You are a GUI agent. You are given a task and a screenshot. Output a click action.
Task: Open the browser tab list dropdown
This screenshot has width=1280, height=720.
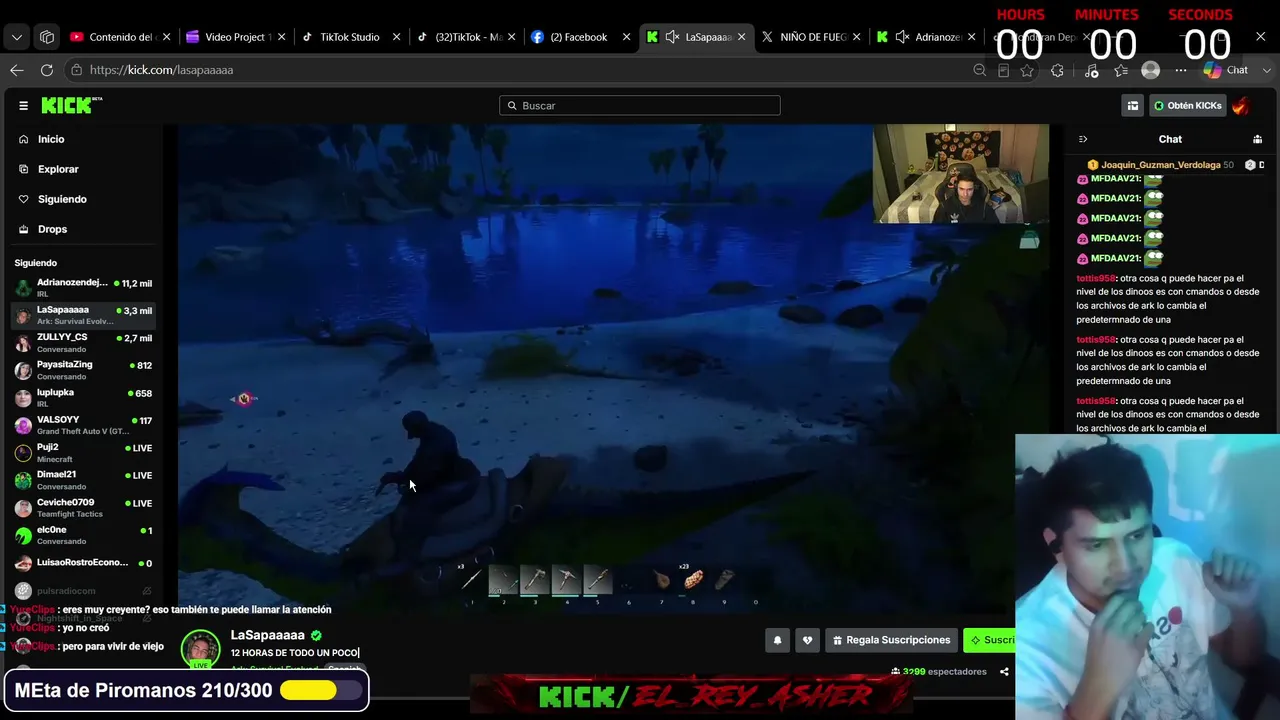coord(17,37)
